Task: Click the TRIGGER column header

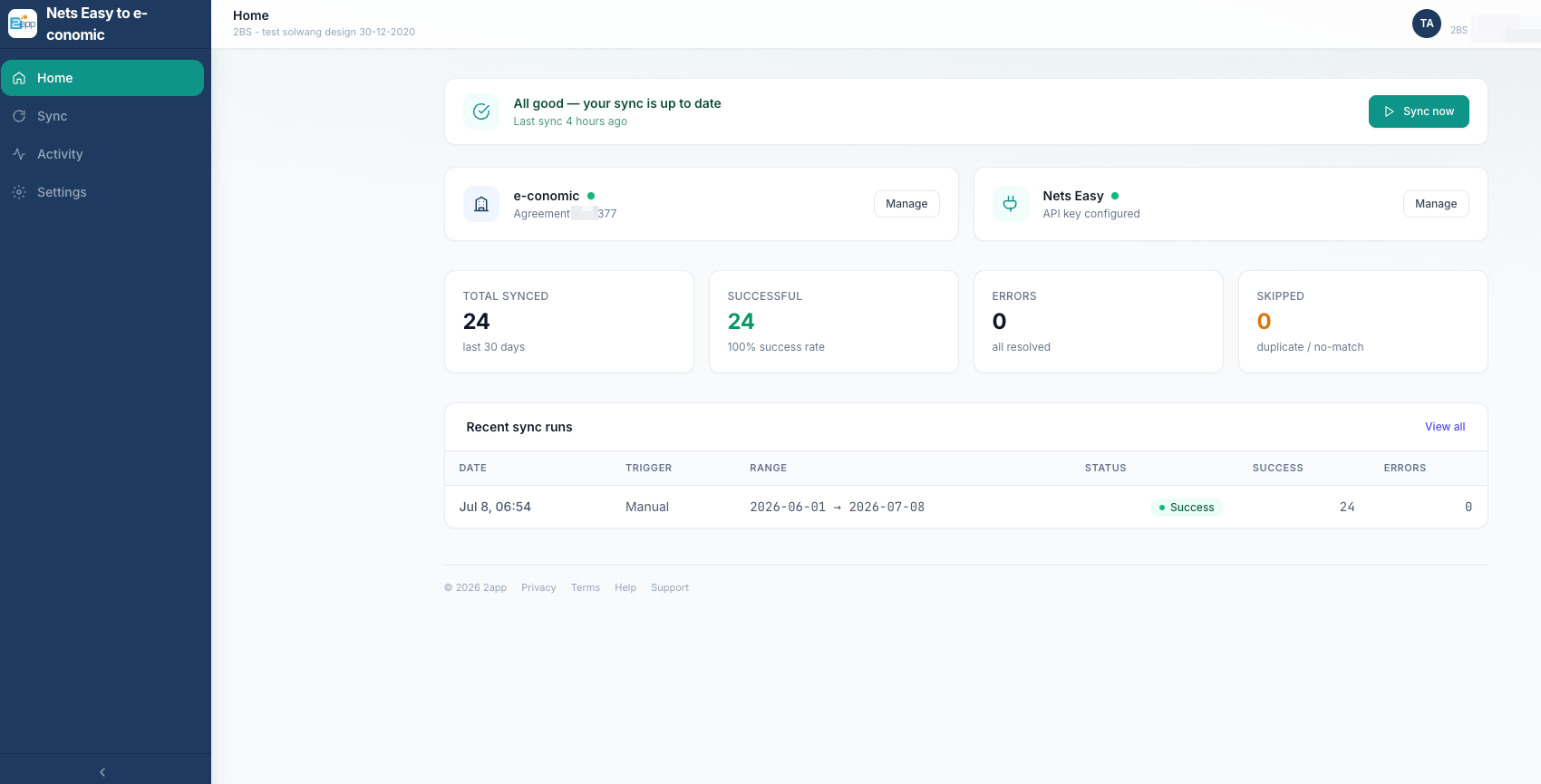Action: point(649,469)
